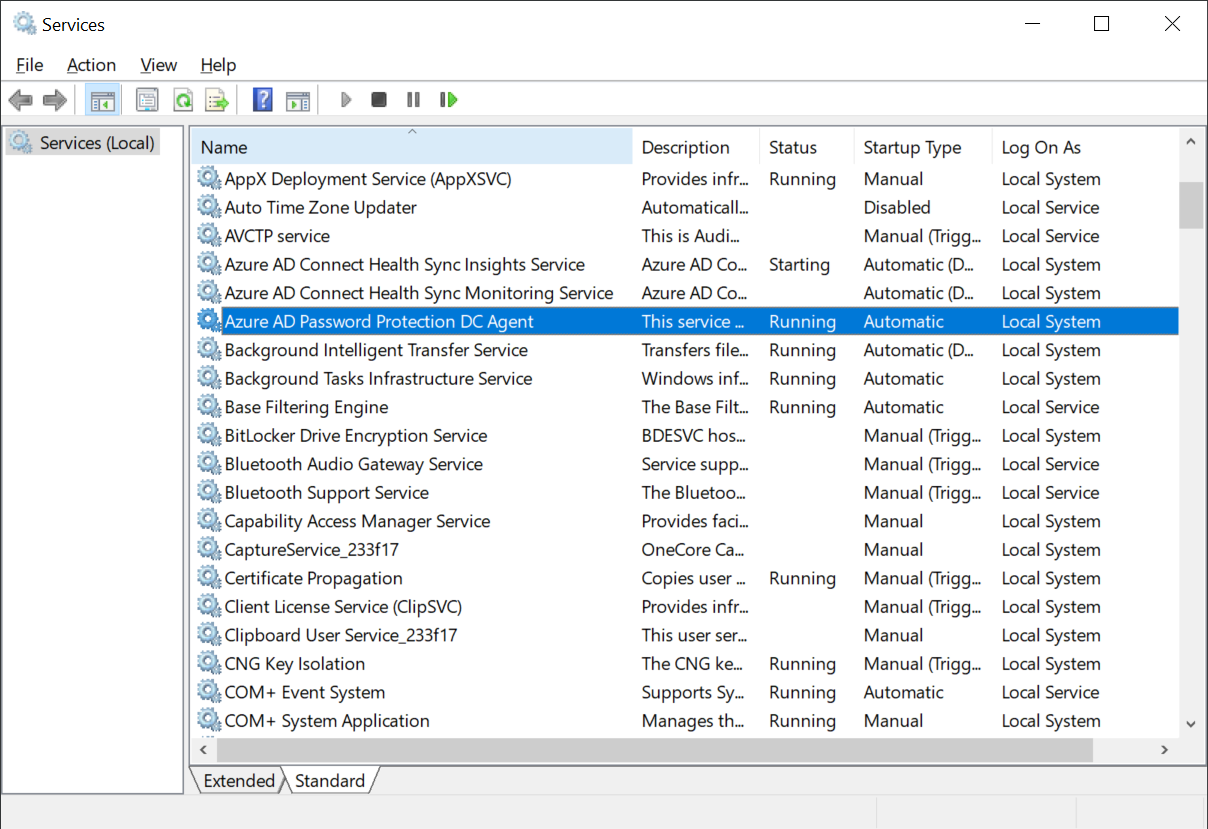Click the Start Service play icon

[x=346, y=100]
